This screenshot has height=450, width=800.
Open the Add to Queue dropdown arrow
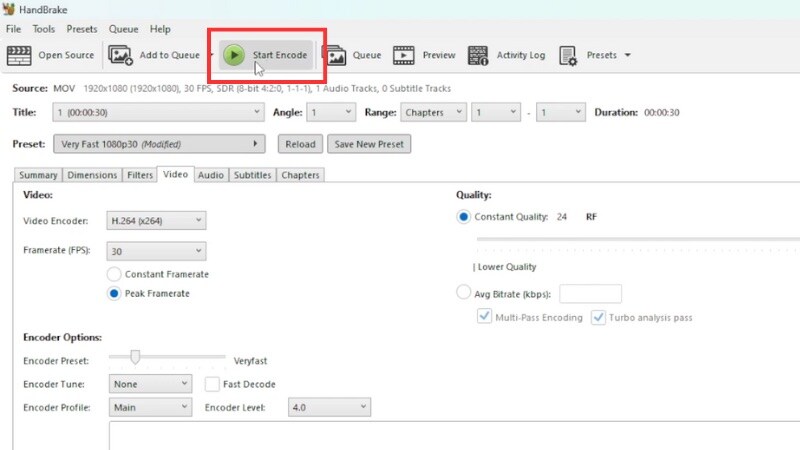pos(211,55)
